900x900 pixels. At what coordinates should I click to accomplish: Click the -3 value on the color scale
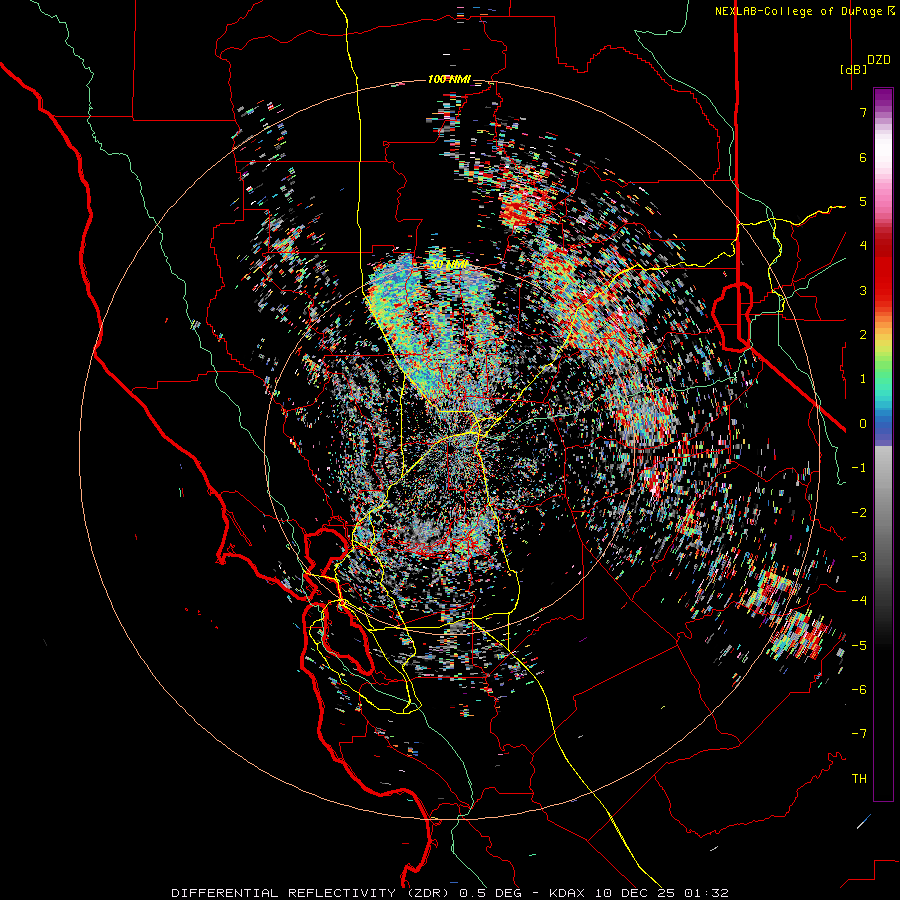[859, 557]
